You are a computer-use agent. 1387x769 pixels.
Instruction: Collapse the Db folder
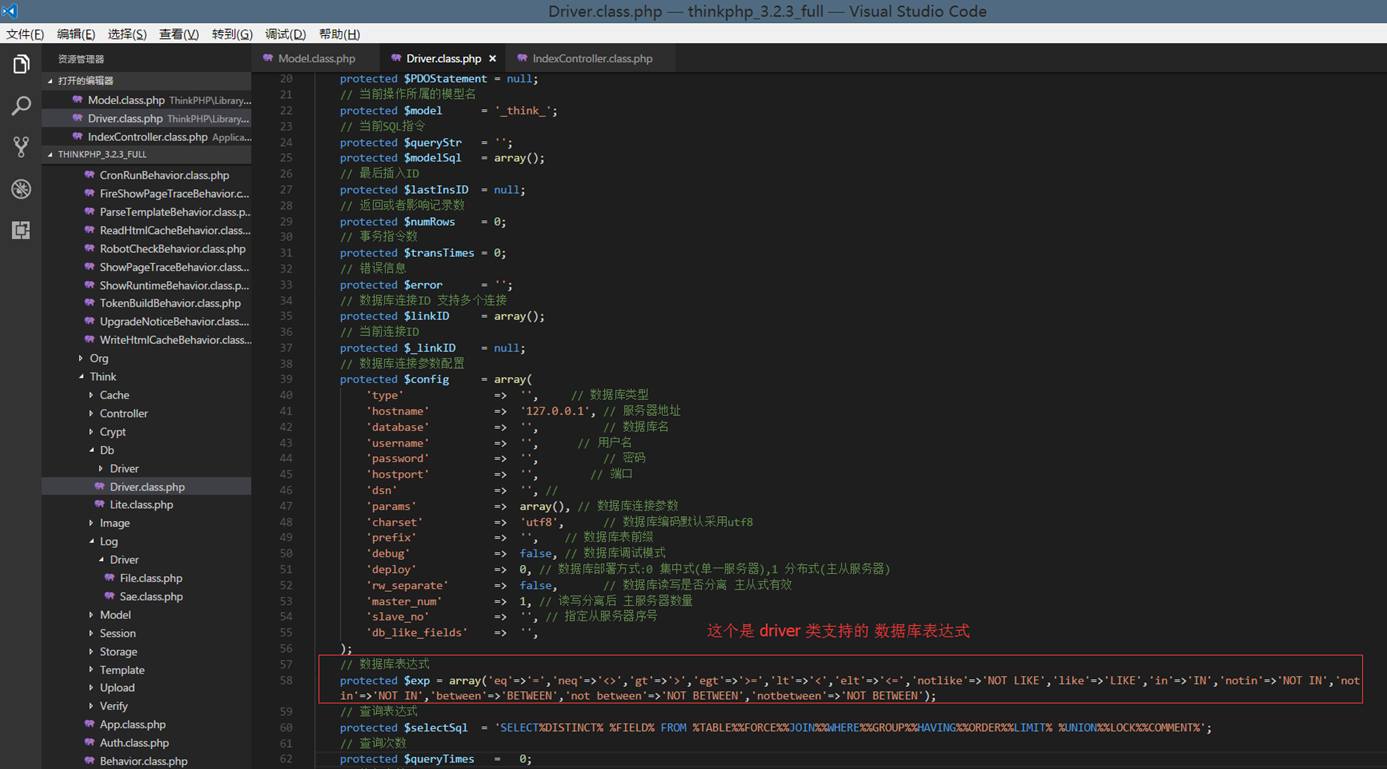106,450
